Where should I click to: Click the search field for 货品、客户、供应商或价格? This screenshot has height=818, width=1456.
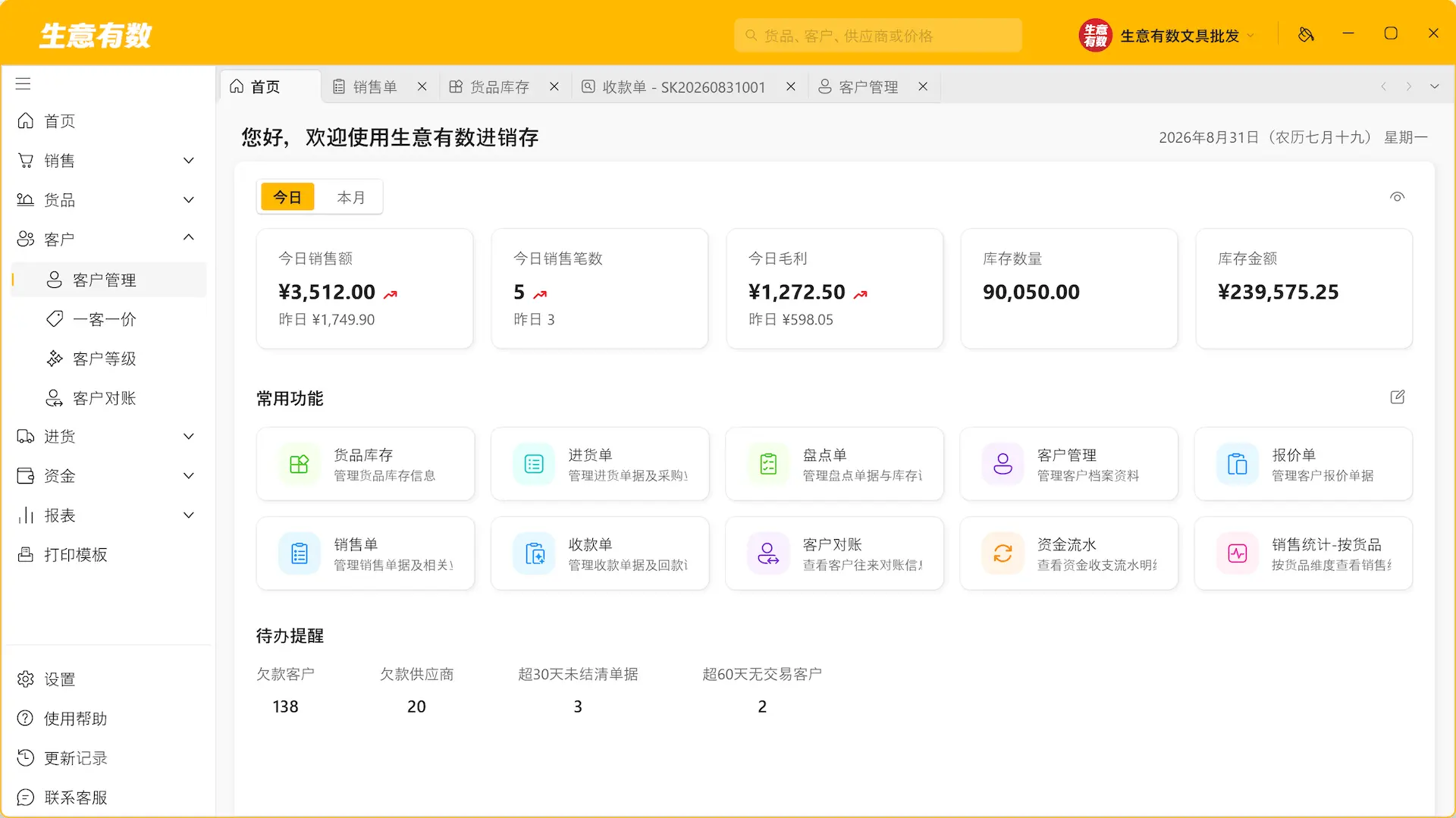pyautogui.click(x=877, y=36)
